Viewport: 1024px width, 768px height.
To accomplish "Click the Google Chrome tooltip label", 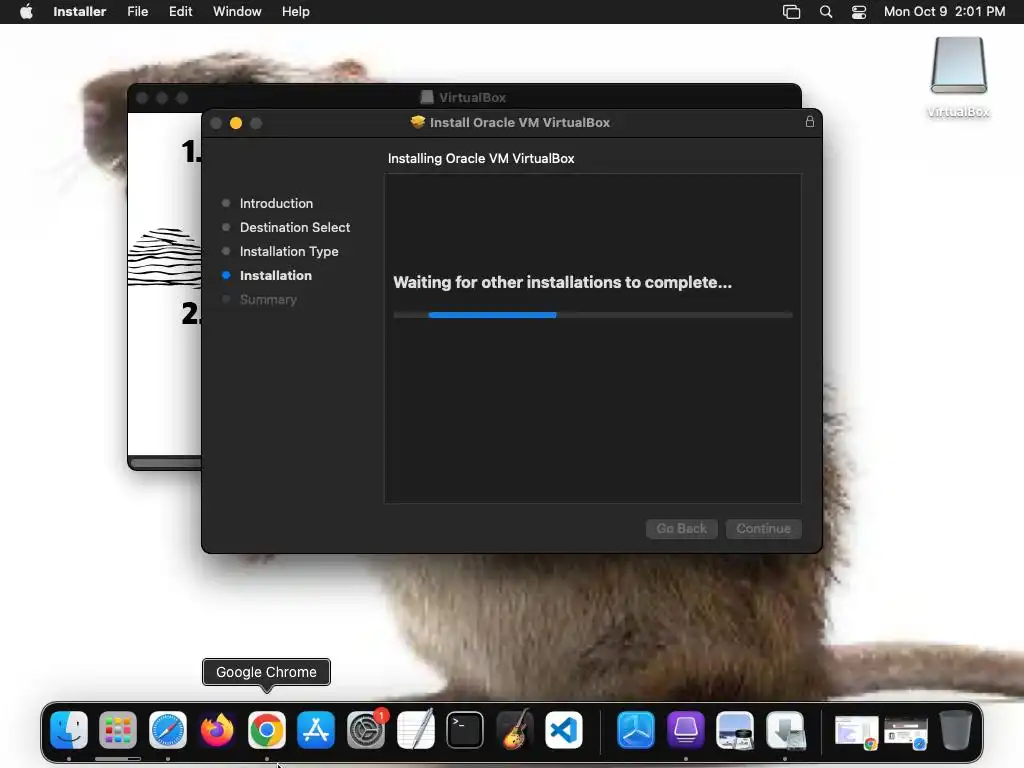I will coord(266,672).
